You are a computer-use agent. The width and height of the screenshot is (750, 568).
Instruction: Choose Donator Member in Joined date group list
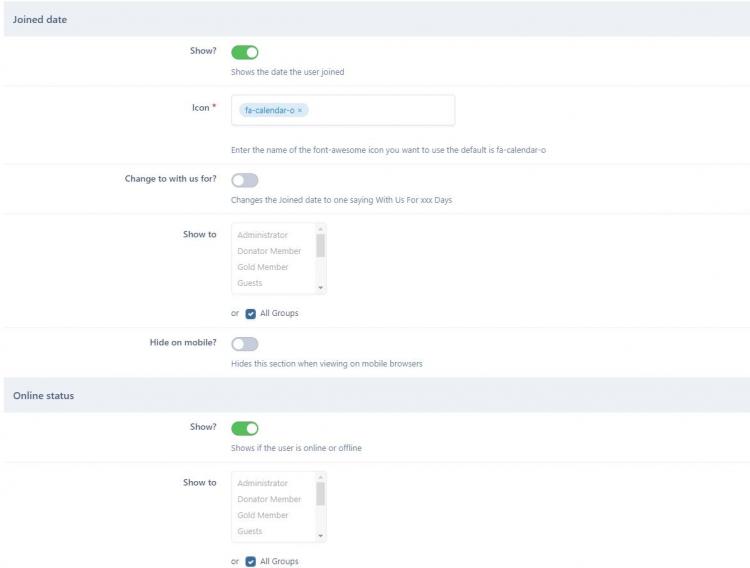coord(269,251)
